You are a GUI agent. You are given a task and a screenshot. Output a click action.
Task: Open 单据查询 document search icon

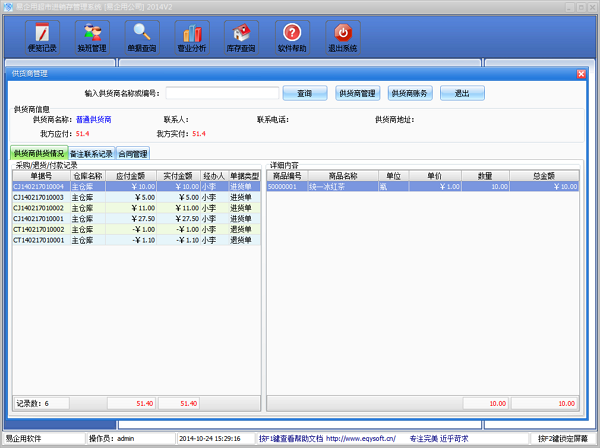142,37
